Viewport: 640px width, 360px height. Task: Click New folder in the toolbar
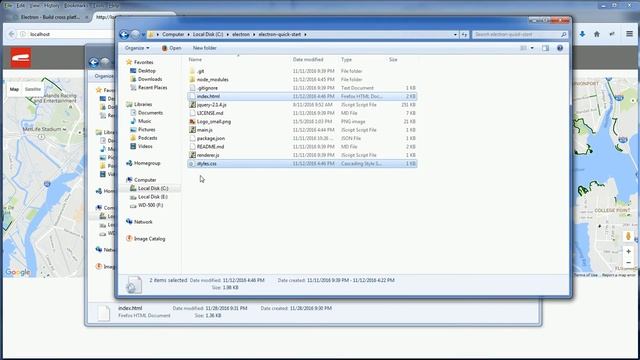(204, 48)
